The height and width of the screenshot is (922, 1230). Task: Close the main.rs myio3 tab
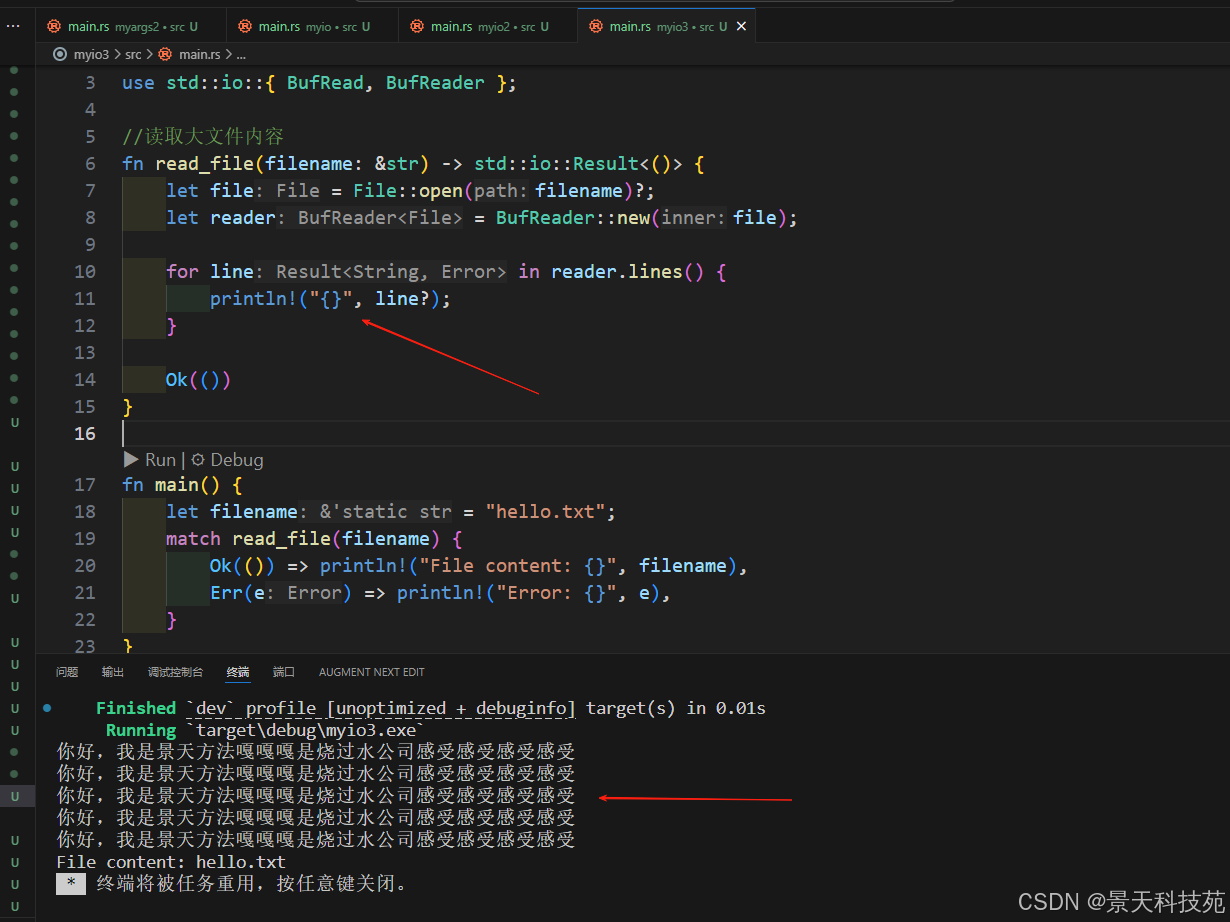coord(741,26)
